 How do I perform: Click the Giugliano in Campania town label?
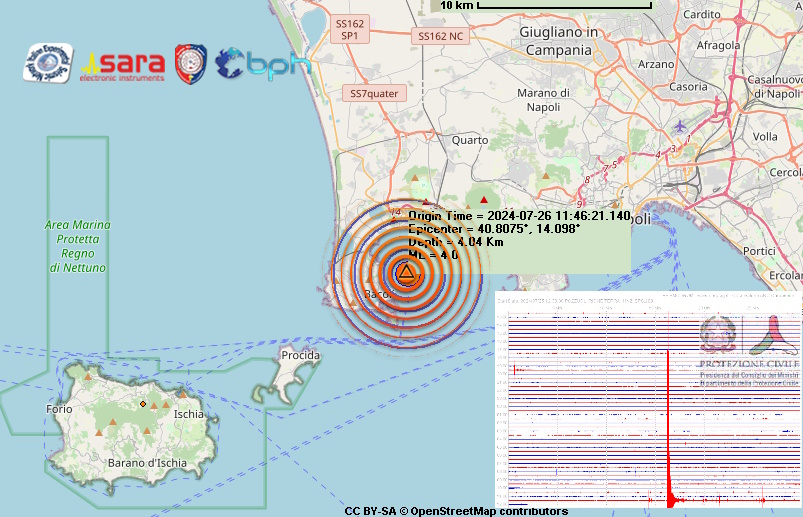[x=557, y=41]
